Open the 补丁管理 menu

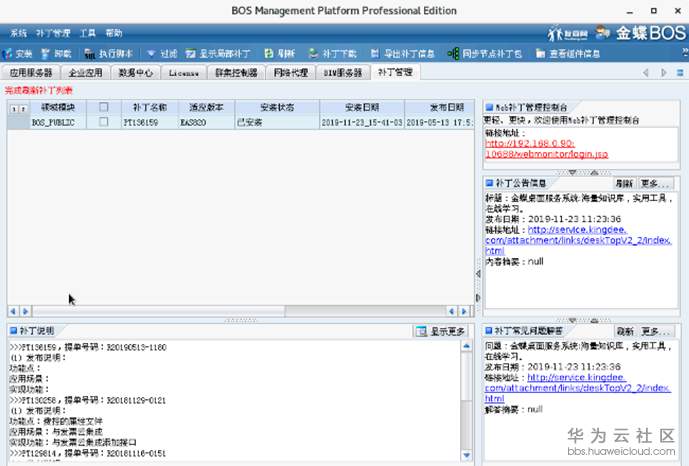[53, 33]
